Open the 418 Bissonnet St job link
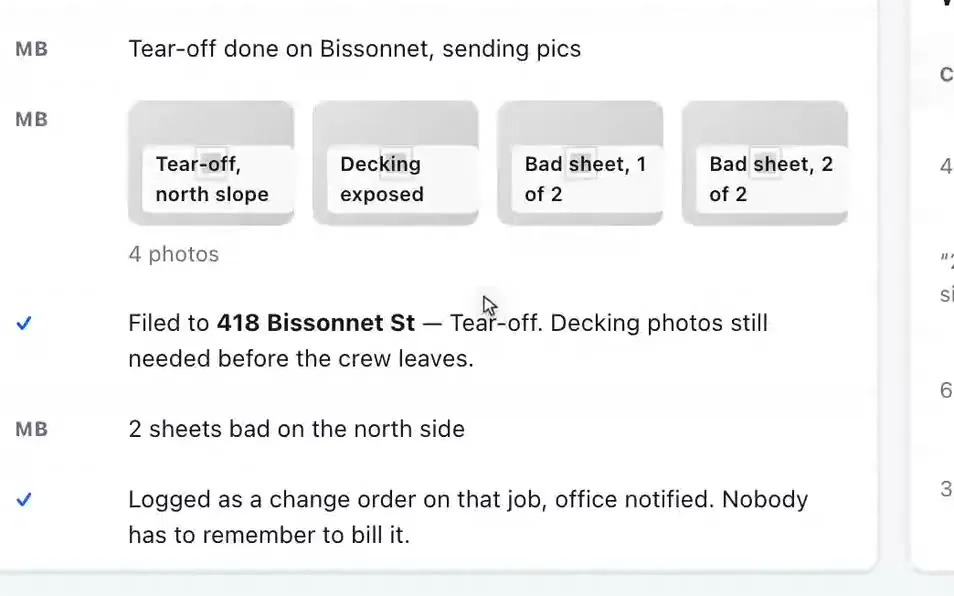Screen dimensions: 954x596 click(316, 323)
